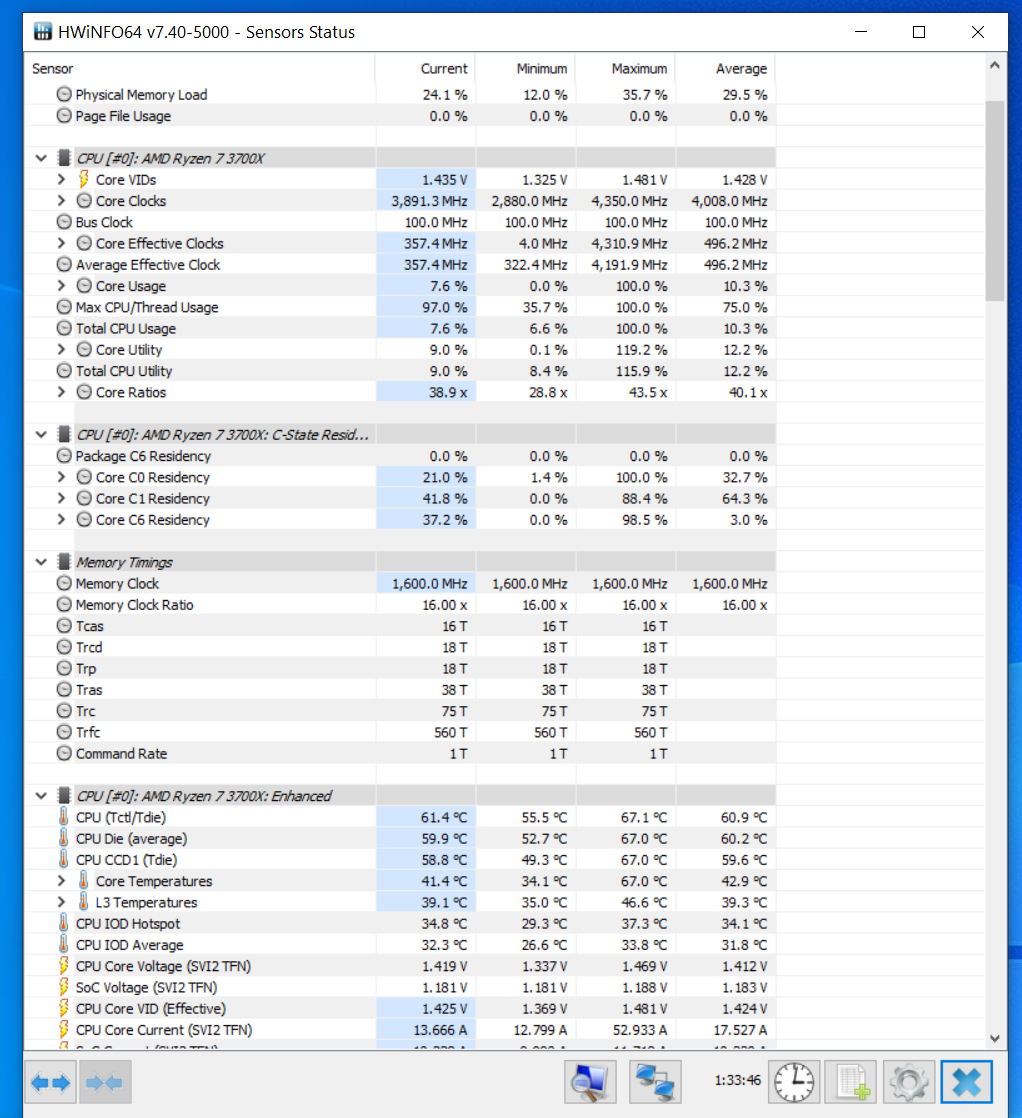The height and width of the screenshot is (1118, 1022).
Task: Click the Page File Usage sensor icon
Action: tap(64, 116)
